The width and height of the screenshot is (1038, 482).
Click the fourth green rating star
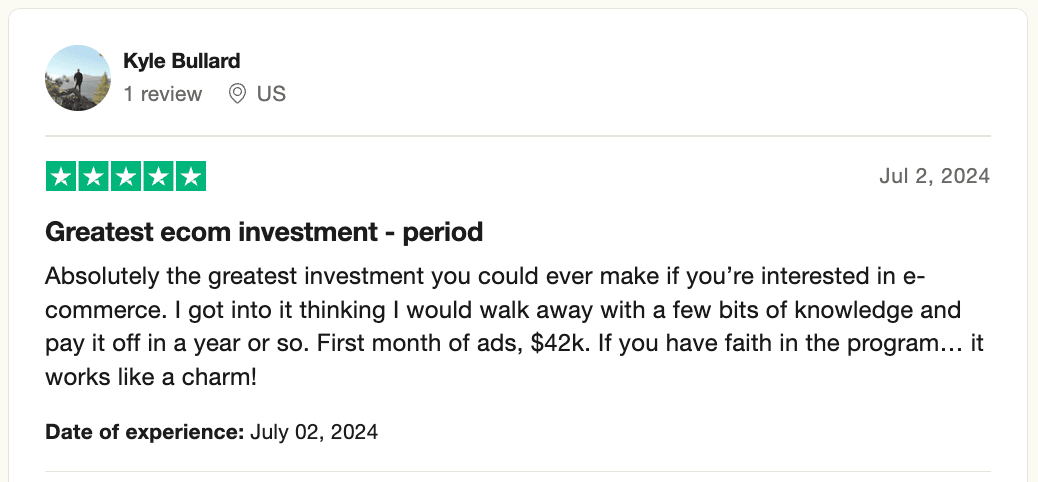pos(158,177)
